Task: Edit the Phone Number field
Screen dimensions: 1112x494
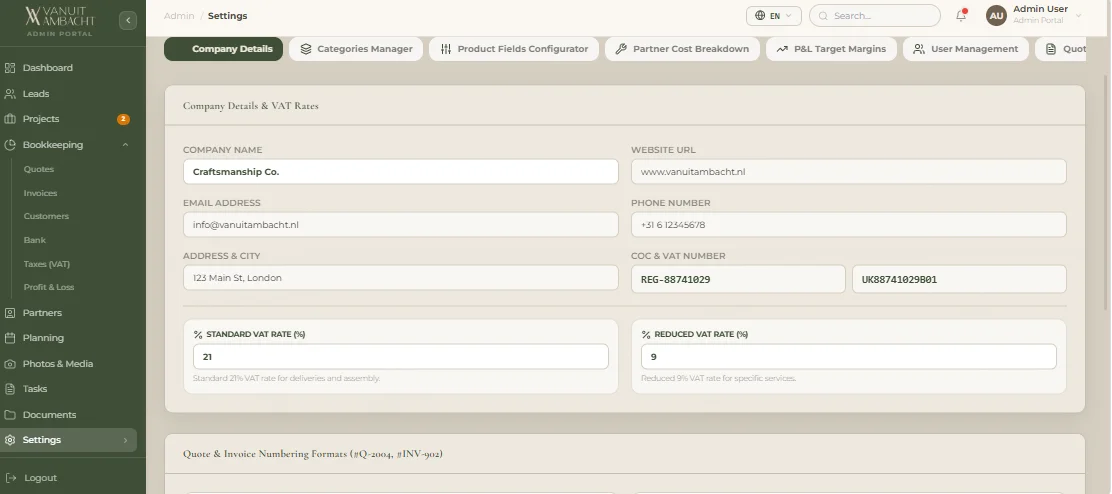Action: coord(849,225)
